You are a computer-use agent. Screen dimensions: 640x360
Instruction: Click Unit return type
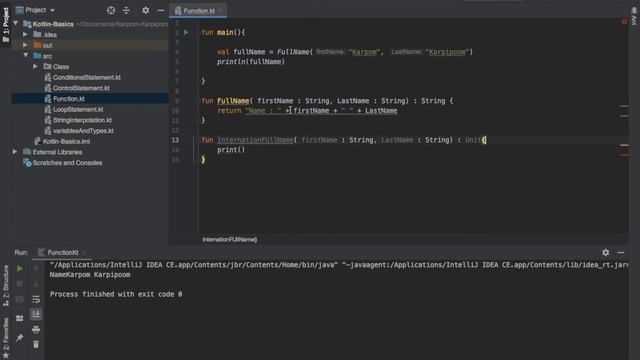coord(473,140)
